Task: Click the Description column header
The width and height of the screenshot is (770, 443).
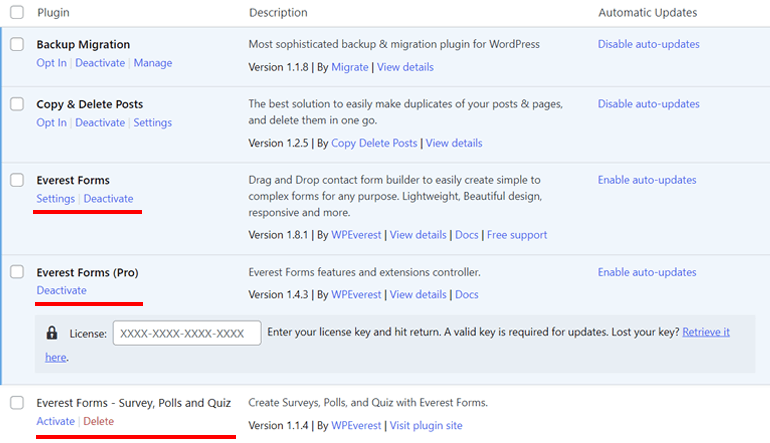Action: 278,13
